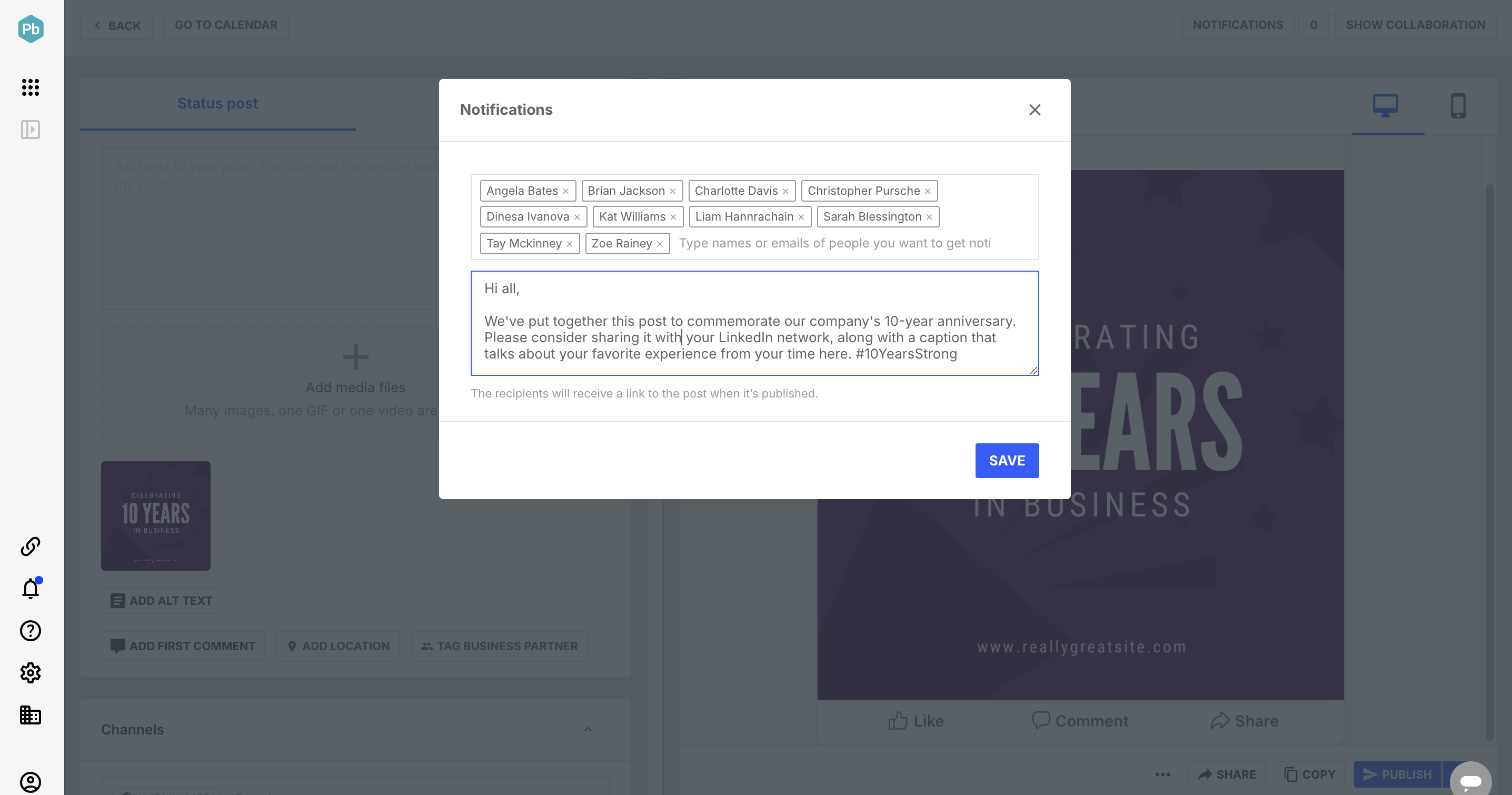Click ADD FIRST COMMENT
This screenshot has height=795, width=1512.
pos(183,646)
